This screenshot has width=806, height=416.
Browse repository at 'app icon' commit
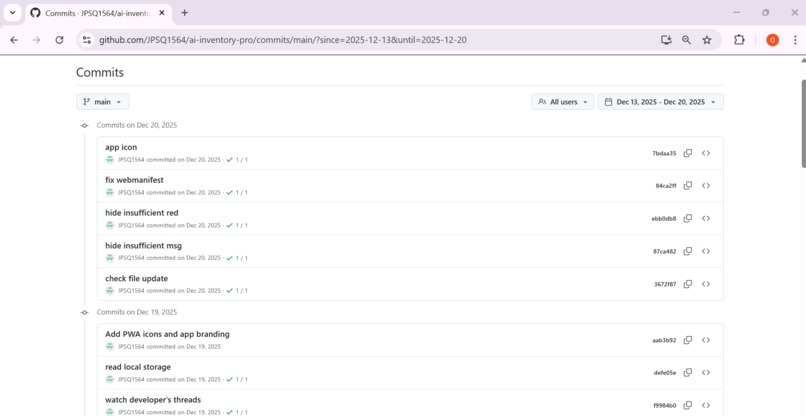(706, 153)
